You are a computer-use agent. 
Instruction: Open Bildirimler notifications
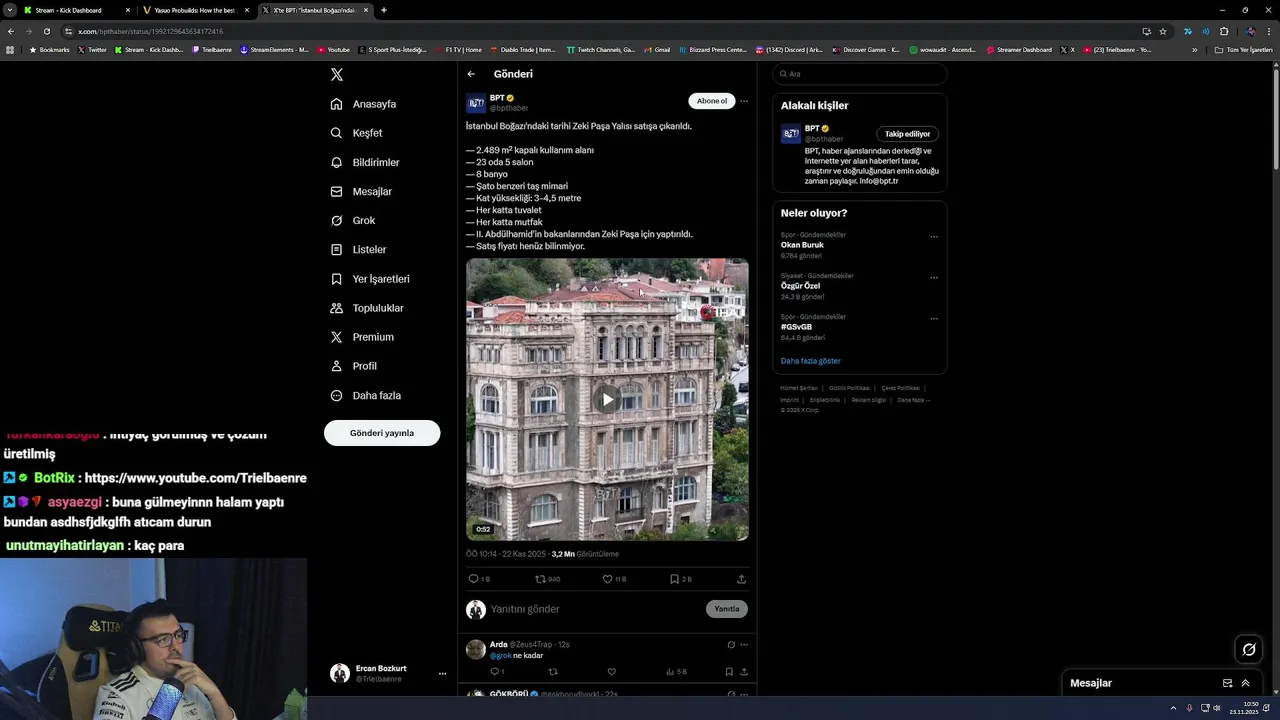[365, 162]
